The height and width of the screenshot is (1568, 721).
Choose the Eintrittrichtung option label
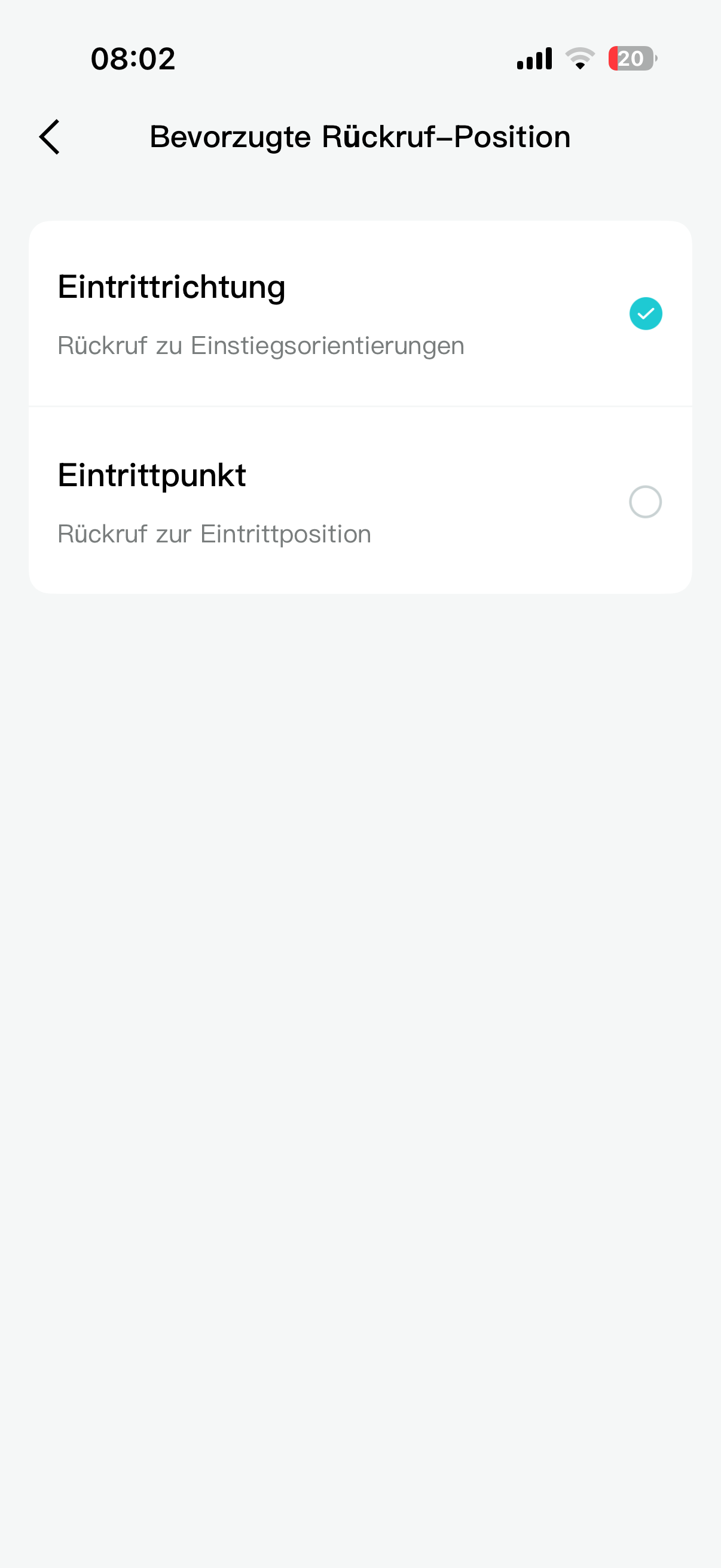(172, 287)
